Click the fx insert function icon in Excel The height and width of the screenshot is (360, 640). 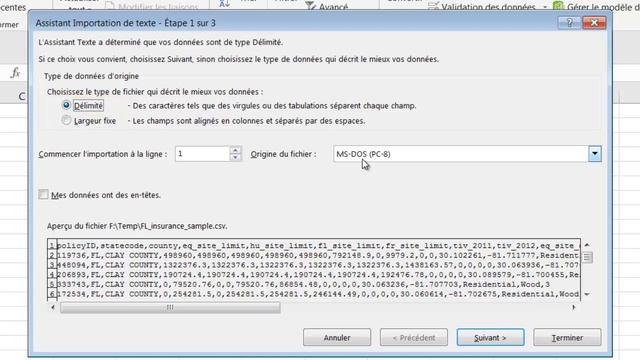pos(16,73)
